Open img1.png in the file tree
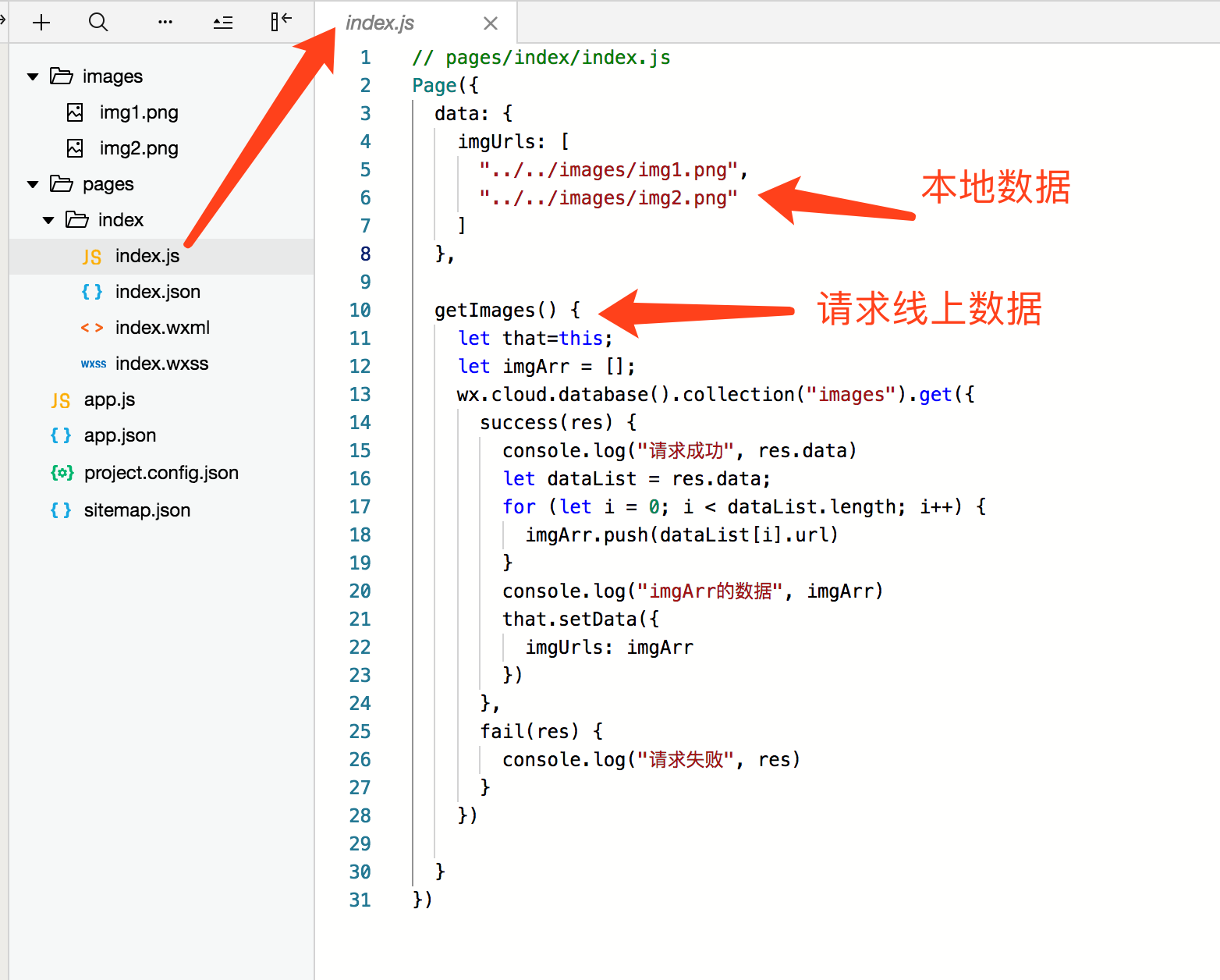1220x980 pixels. [x=139, y=112]
